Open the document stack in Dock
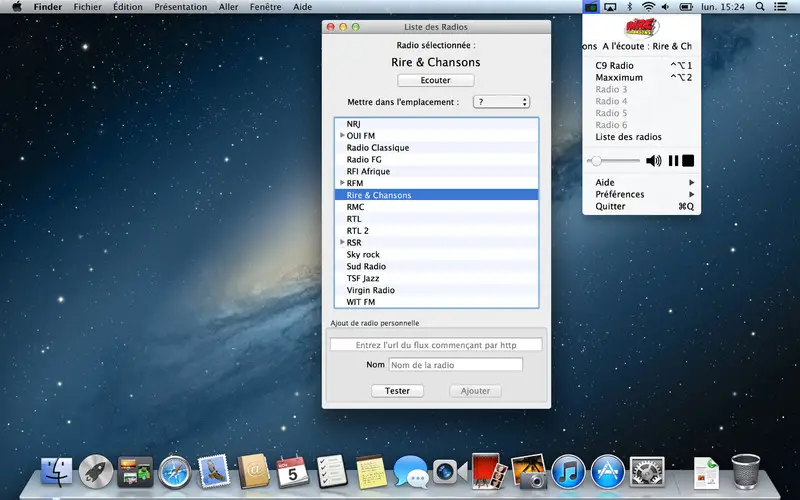 coord(706,473)
